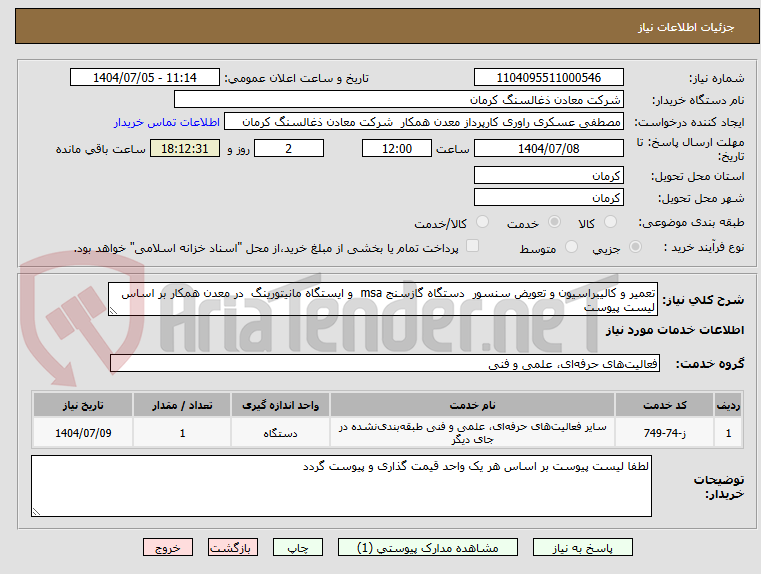
Task: Click the پاسخ به نیاز button
Action: [x=582, y=547]
